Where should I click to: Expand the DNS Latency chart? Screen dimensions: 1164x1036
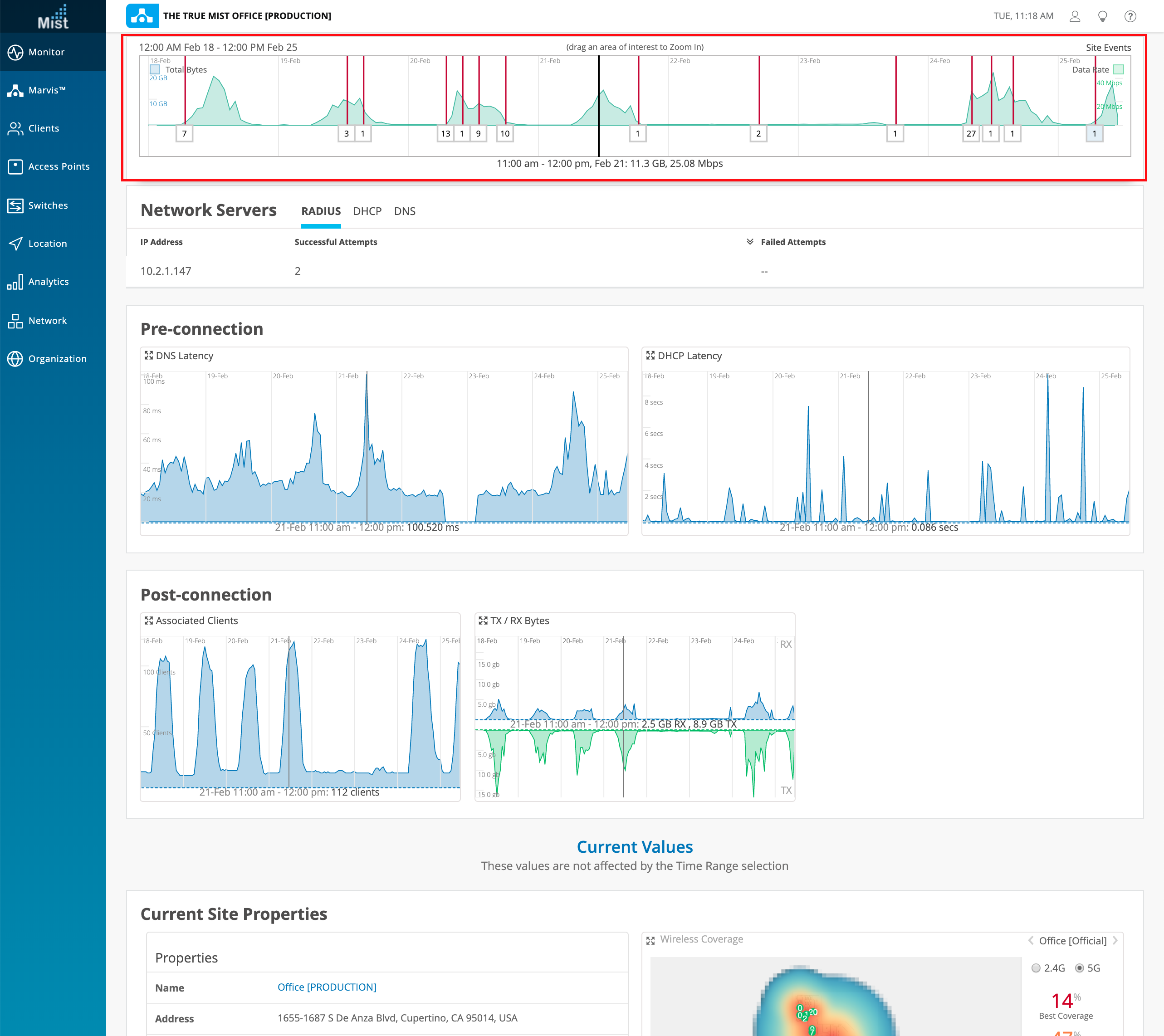click(149, 356)
